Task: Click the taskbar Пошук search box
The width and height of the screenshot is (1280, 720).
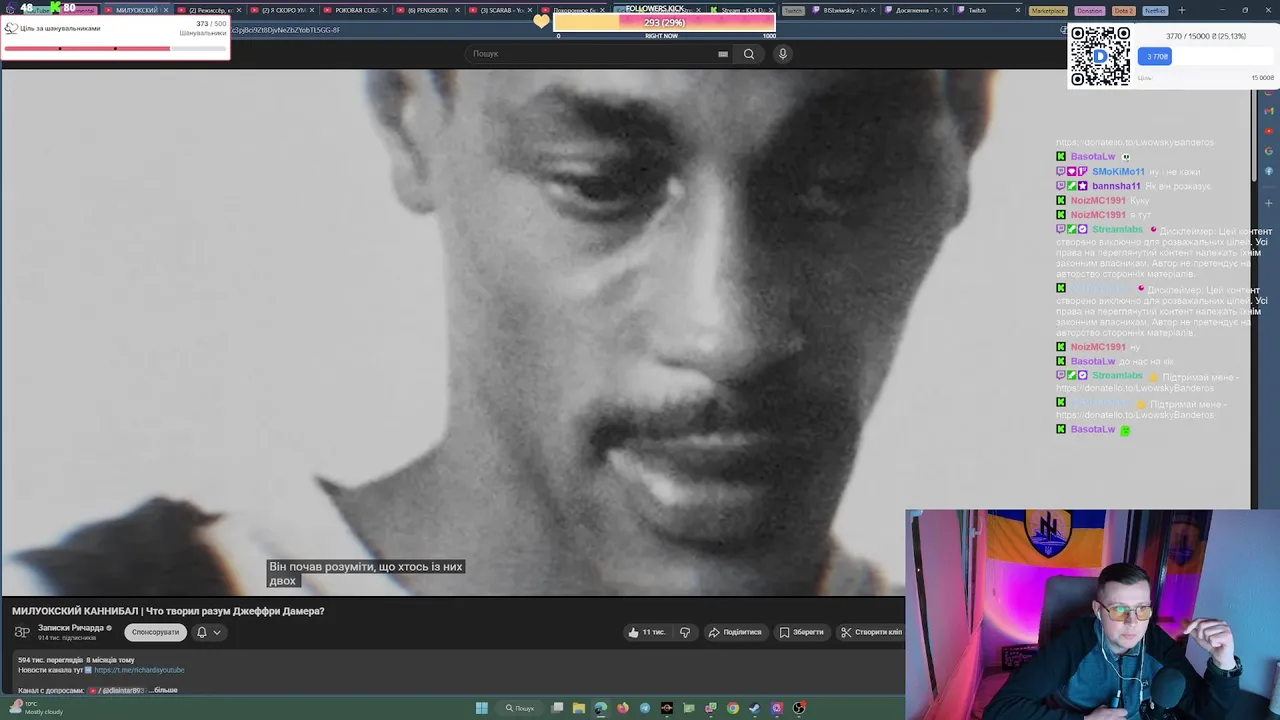Action: click(x=520, y=708)
